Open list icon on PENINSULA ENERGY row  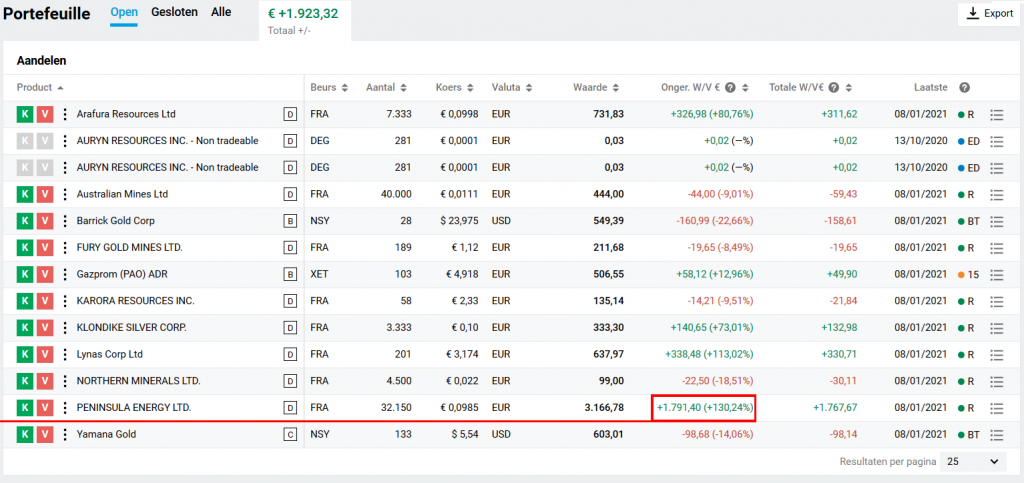[997, 409]
